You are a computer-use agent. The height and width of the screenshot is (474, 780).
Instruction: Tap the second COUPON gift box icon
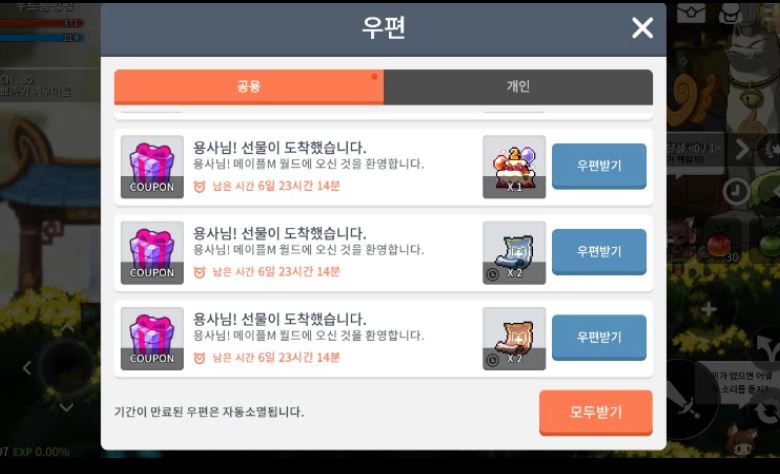point(152,253)
